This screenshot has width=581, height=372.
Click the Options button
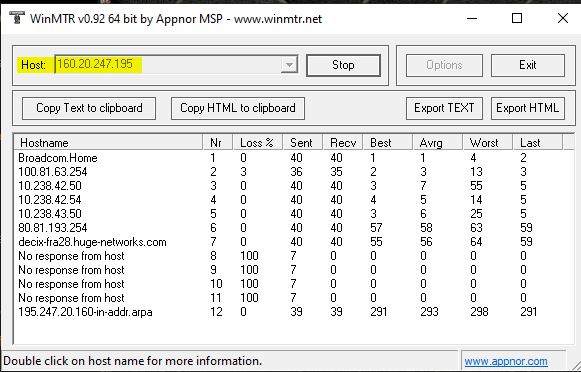(x=444, y=65)
